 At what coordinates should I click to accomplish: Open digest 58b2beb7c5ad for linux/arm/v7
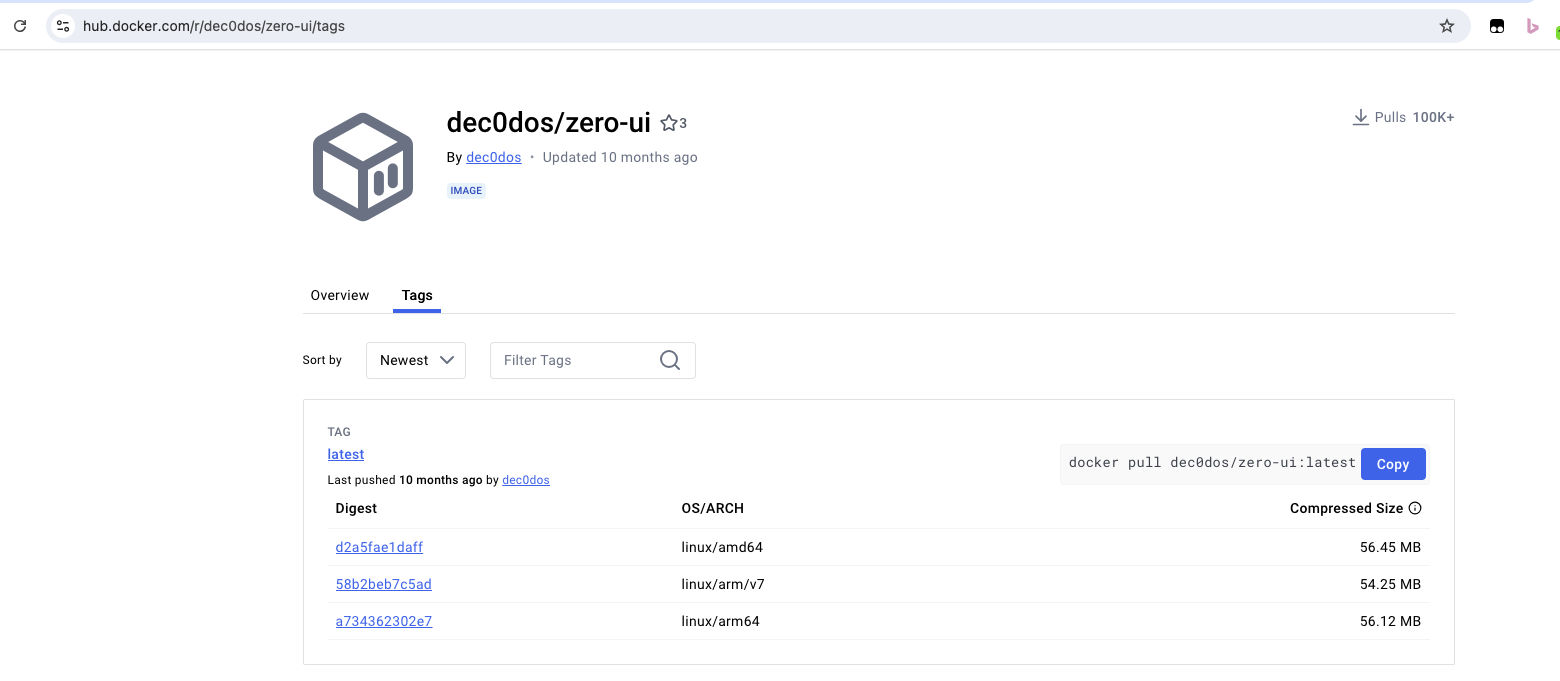coord(383,584)
